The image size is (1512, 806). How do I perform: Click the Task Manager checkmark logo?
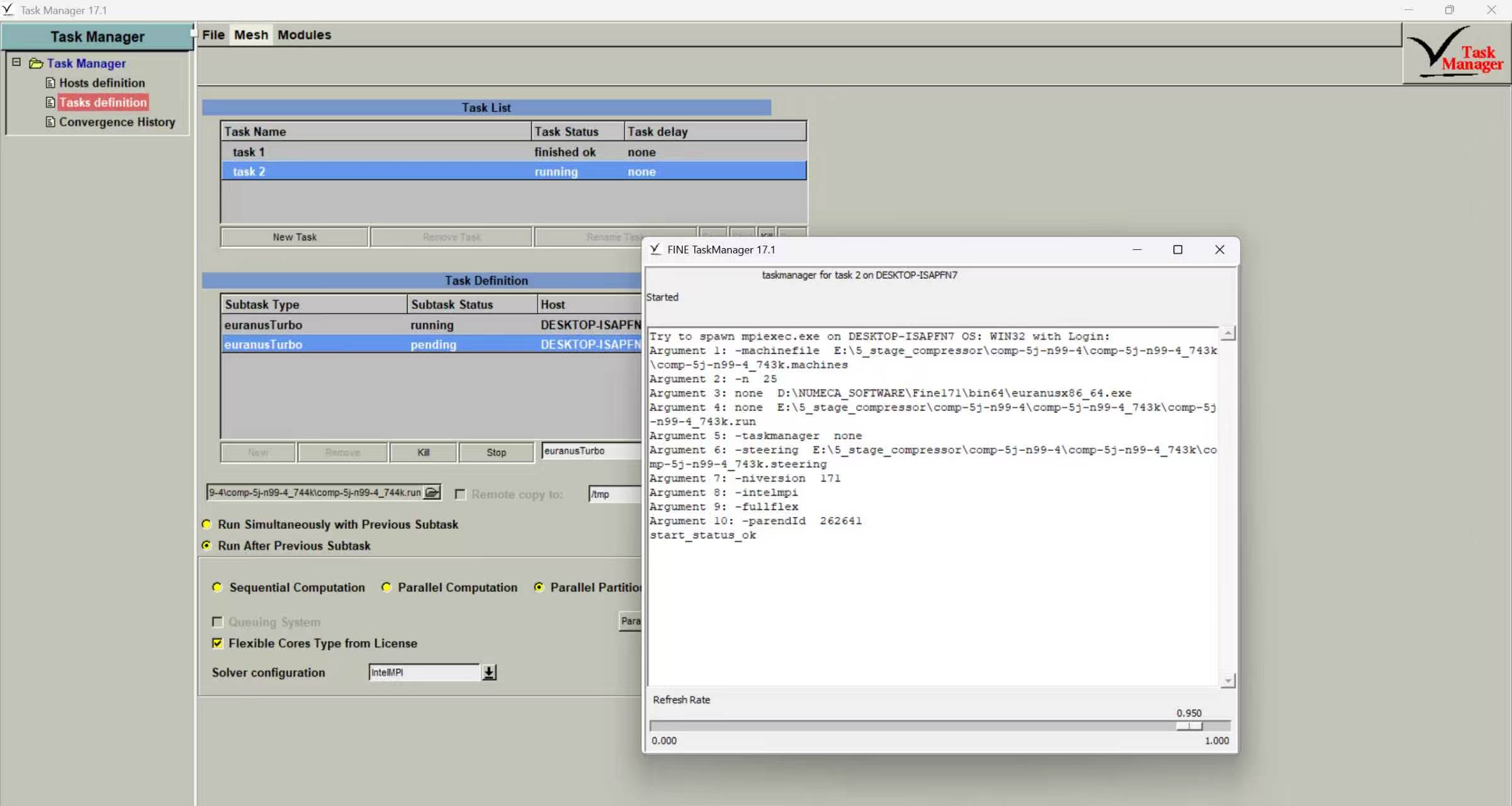click(x=1455, y=52)
